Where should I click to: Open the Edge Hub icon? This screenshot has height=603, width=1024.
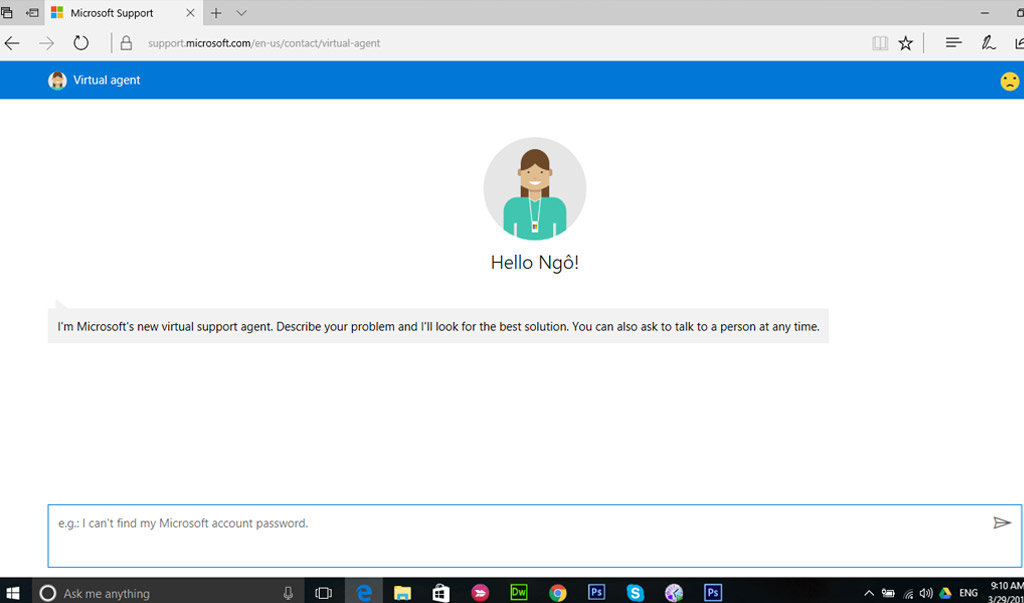tap(953, 43)
